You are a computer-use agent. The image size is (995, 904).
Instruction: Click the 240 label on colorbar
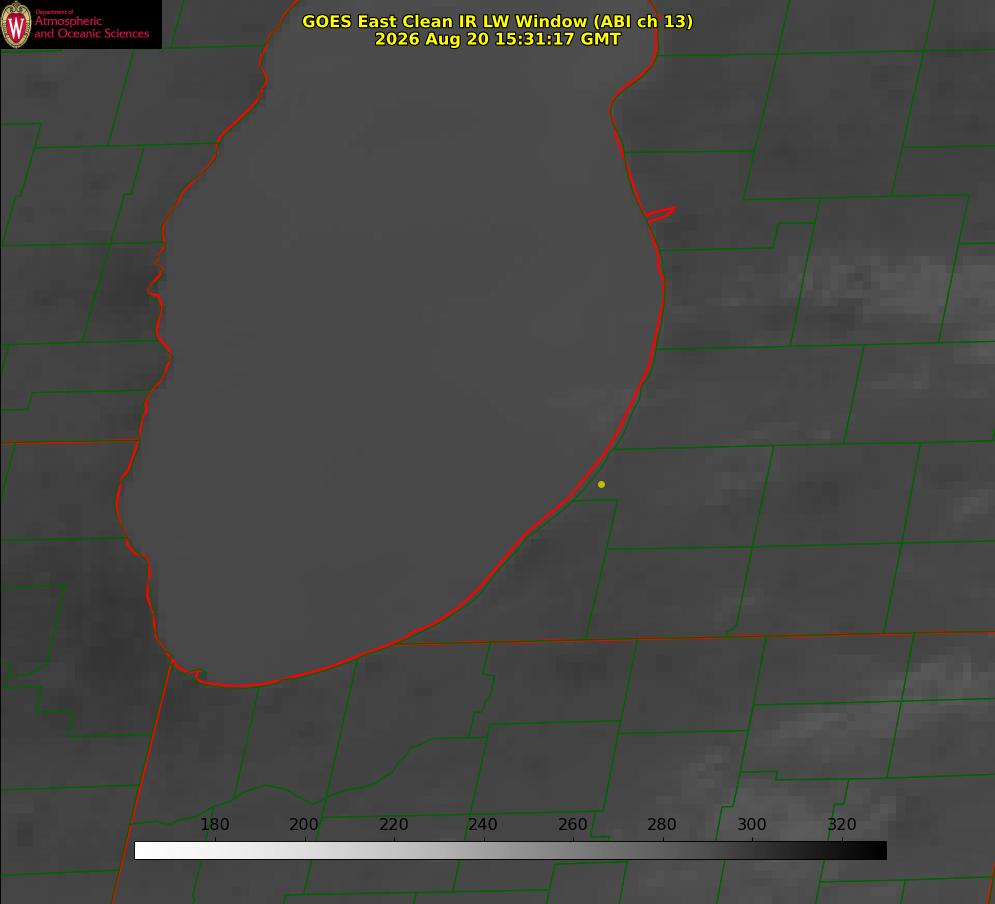[x=483, y=824]
